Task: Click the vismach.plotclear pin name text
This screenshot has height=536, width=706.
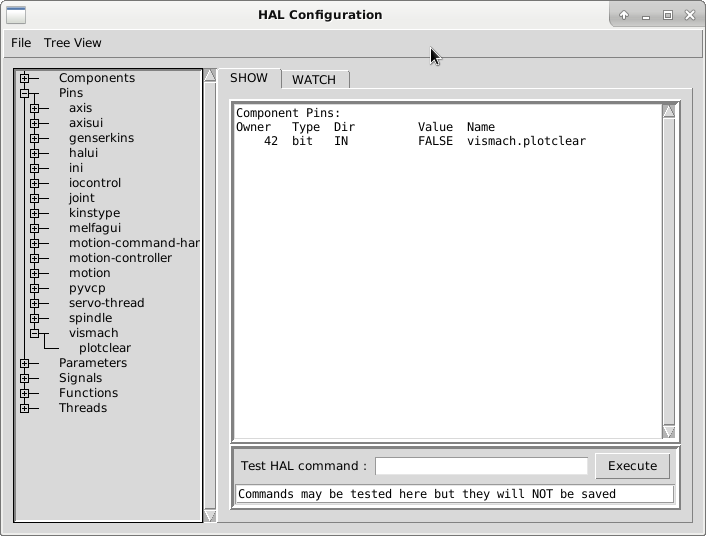Action: tap(526, 141)
